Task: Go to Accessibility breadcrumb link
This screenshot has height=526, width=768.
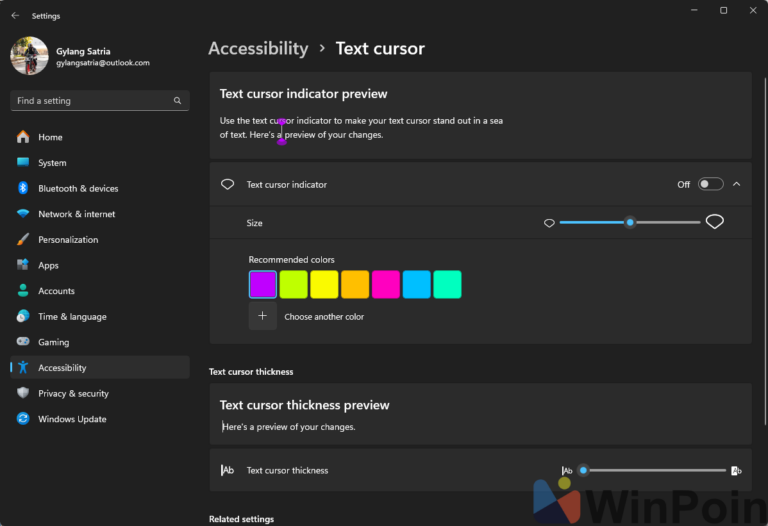Action: (258, 48)
